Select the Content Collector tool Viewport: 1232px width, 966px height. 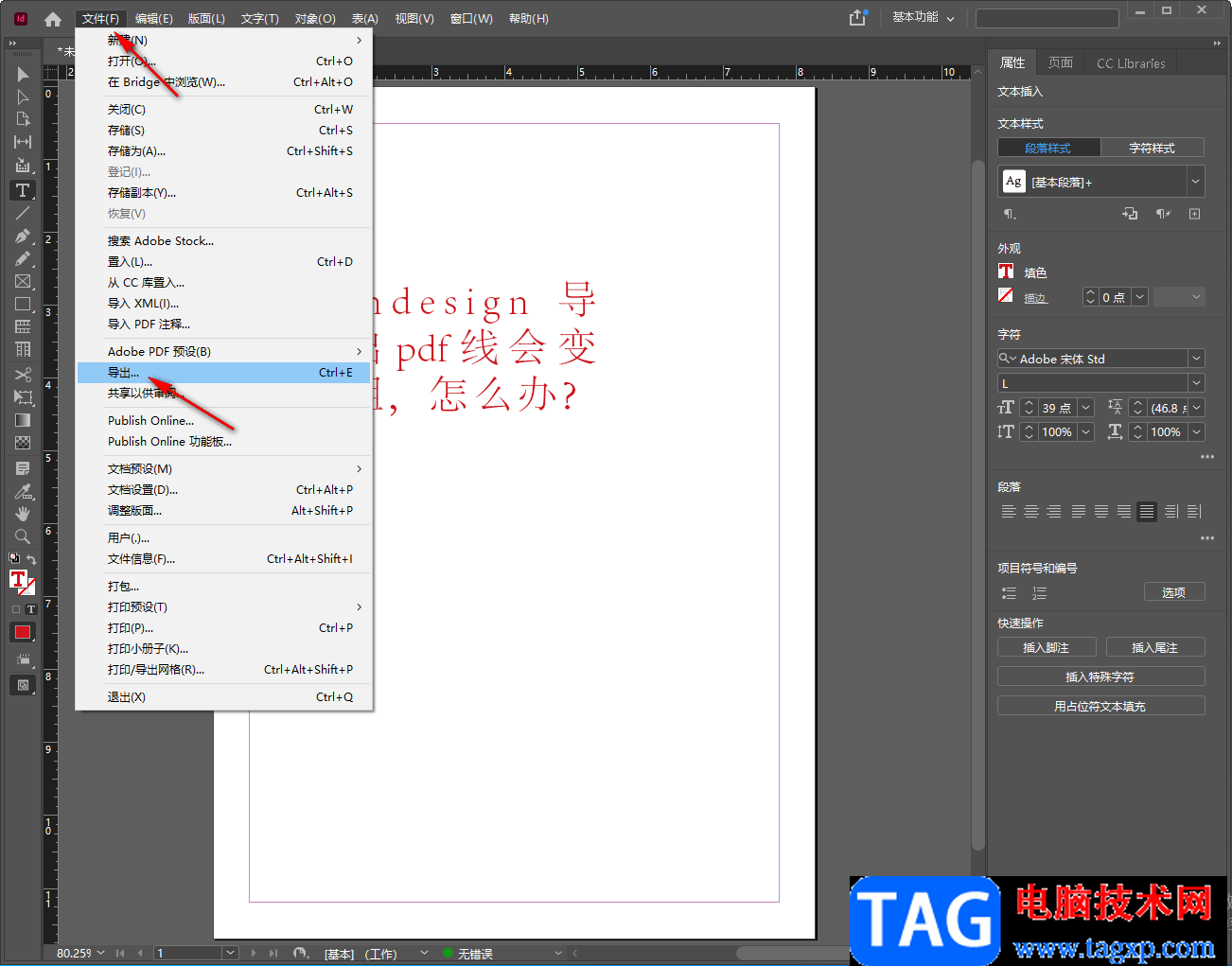(x=23, y=166)
